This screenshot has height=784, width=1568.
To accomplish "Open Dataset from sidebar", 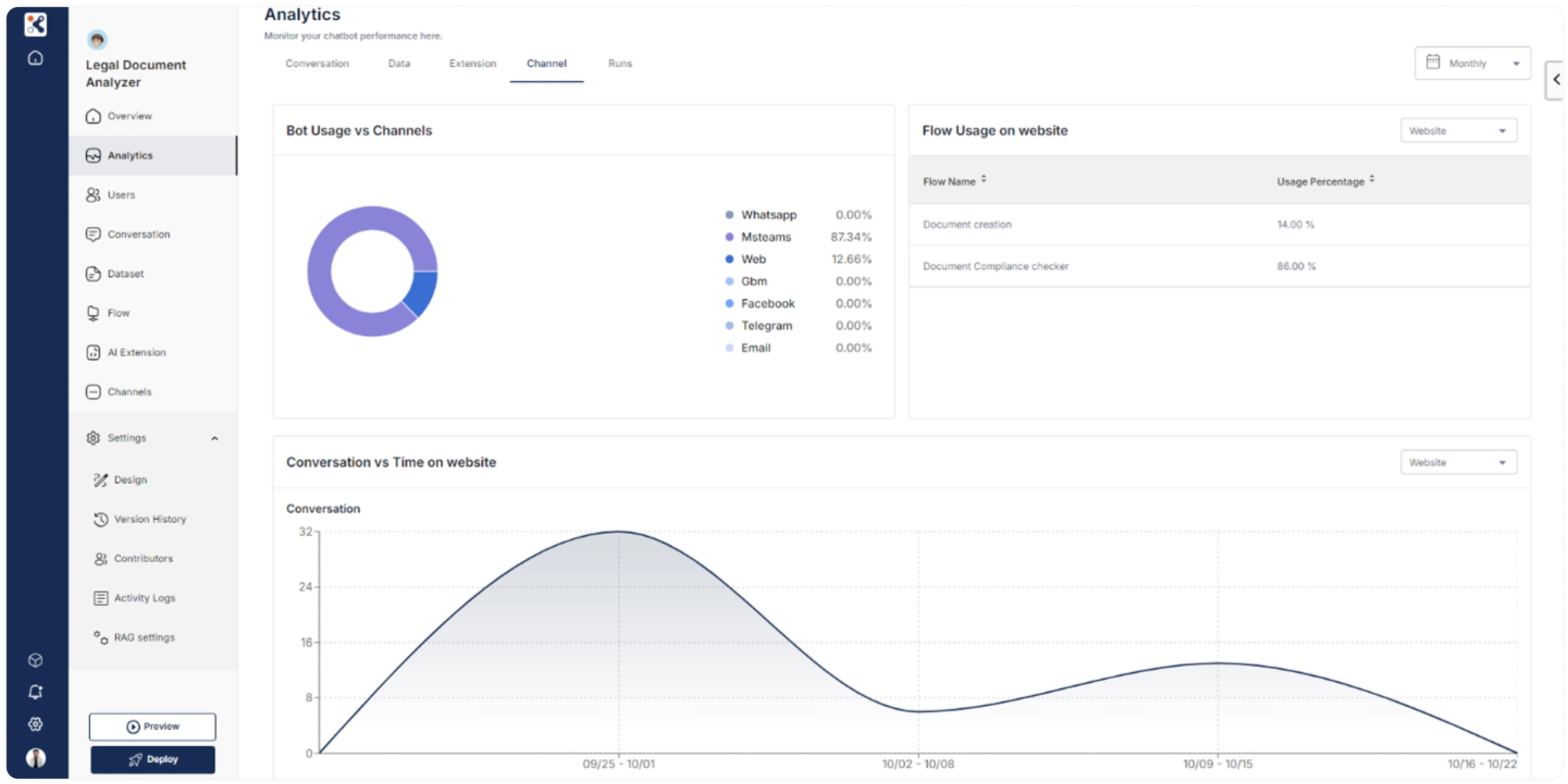I will click(125, 274).
